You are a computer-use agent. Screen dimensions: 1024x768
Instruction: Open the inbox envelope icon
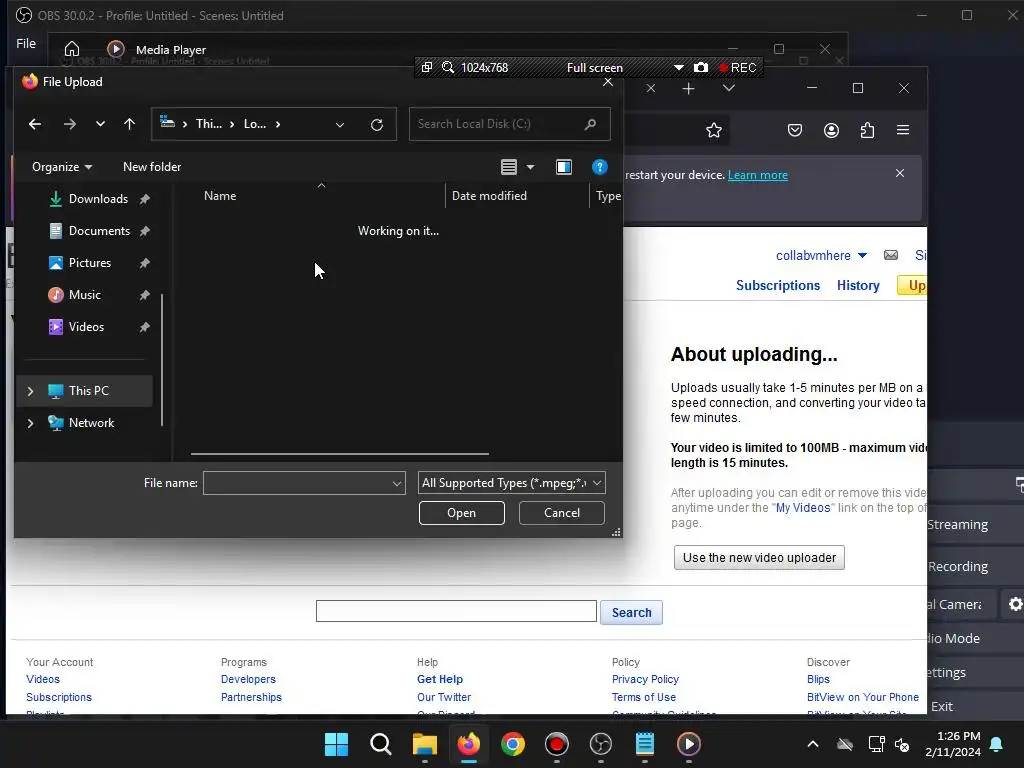tap(891, 255)
